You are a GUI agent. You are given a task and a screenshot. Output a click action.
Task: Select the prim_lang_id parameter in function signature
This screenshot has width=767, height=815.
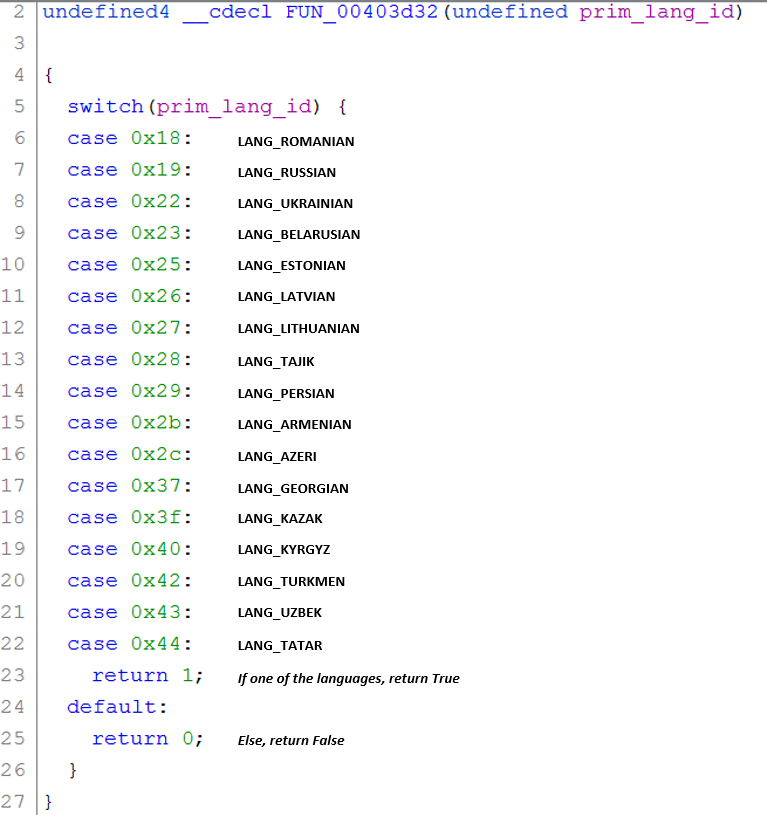(660, 12)
